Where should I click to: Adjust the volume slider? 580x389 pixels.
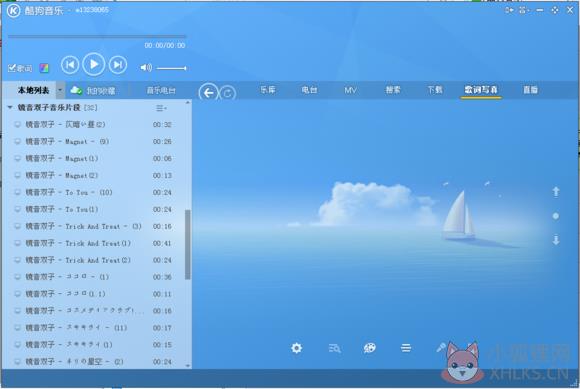(171, 68)
